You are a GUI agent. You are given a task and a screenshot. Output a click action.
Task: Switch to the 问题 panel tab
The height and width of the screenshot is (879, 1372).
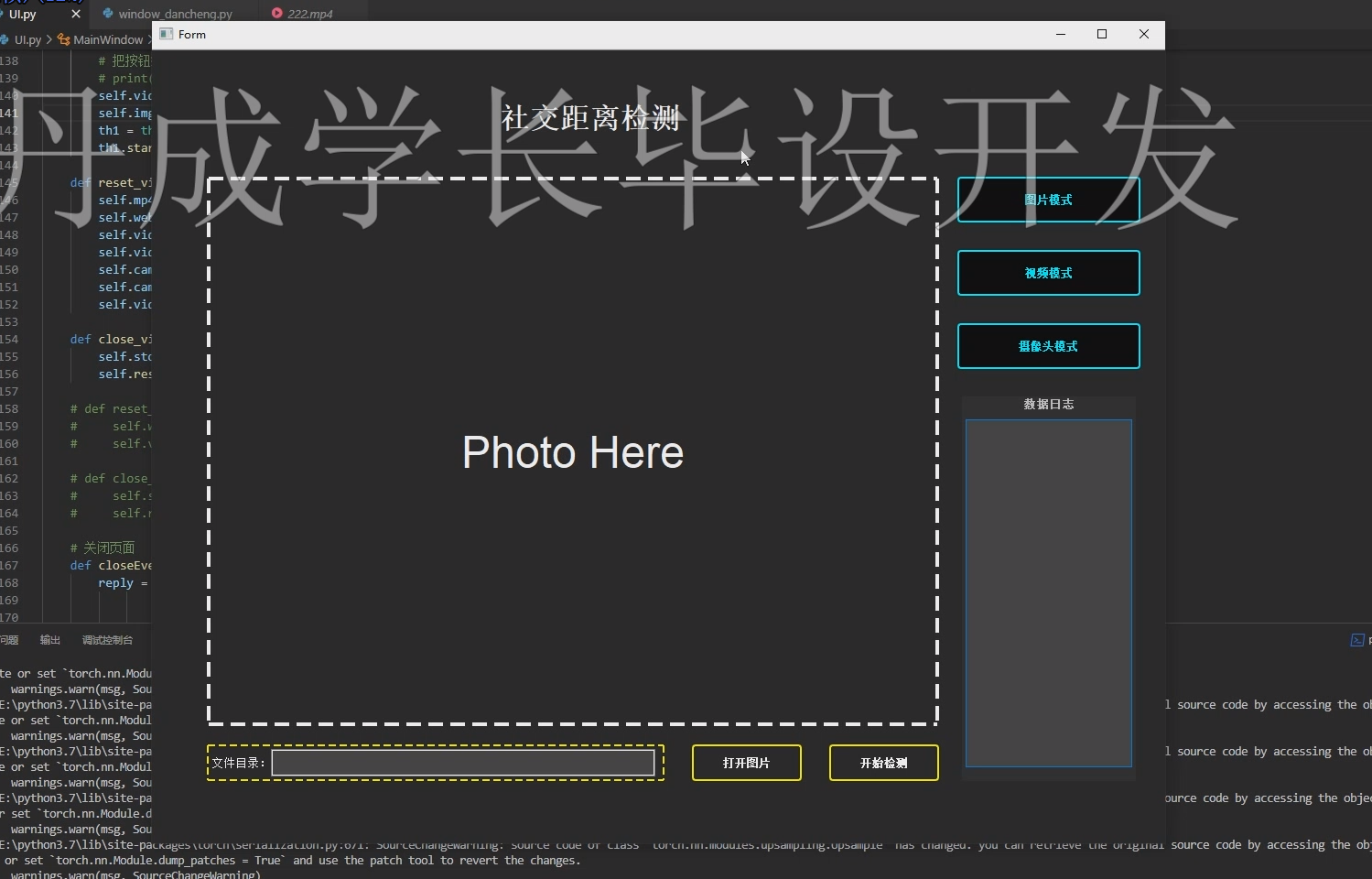[x=9, y=640]
